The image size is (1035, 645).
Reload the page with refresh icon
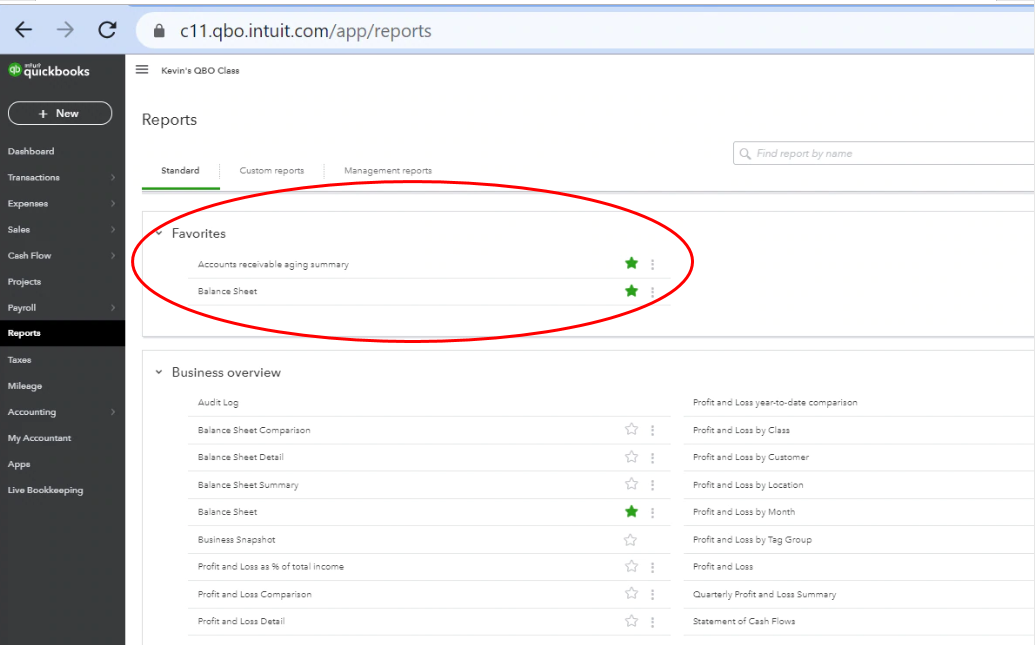click(107, 30)
